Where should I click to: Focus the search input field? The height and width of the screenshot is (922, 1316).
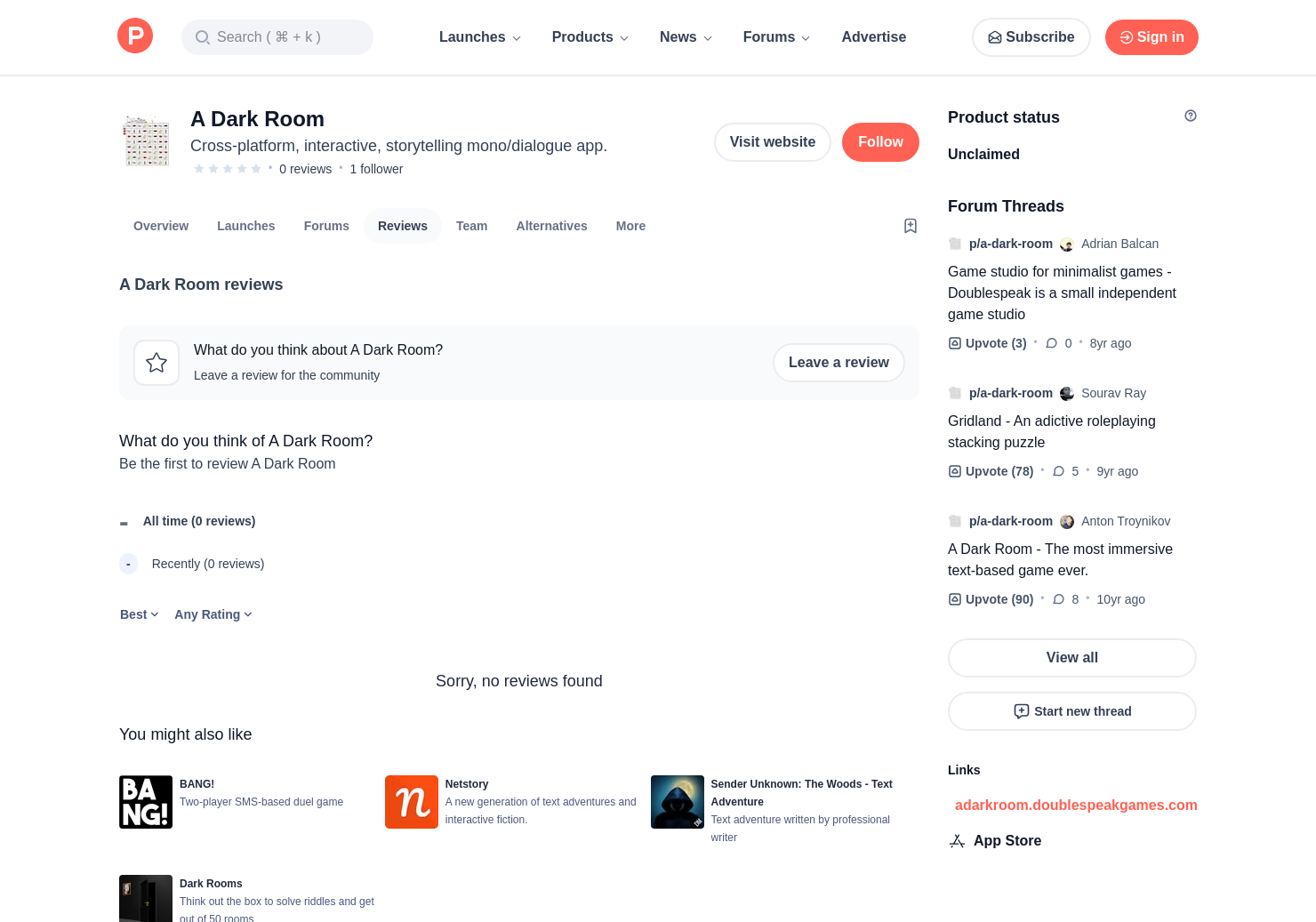click(x=277, y=37)
